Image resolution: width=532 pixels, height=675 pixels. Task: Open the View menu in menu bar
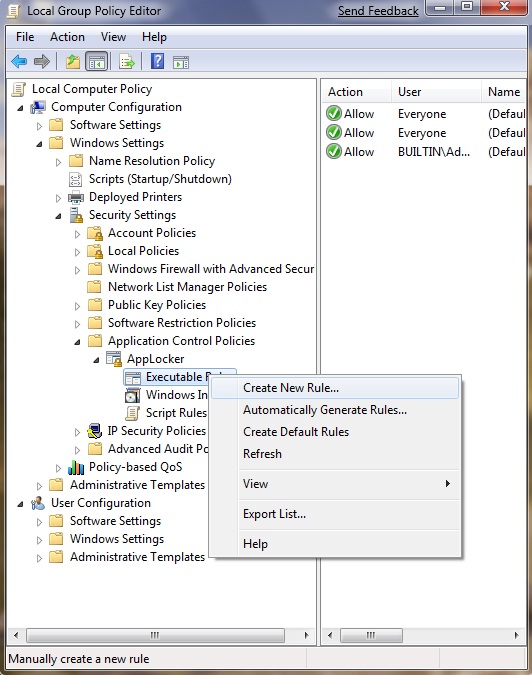pos(113,37)
